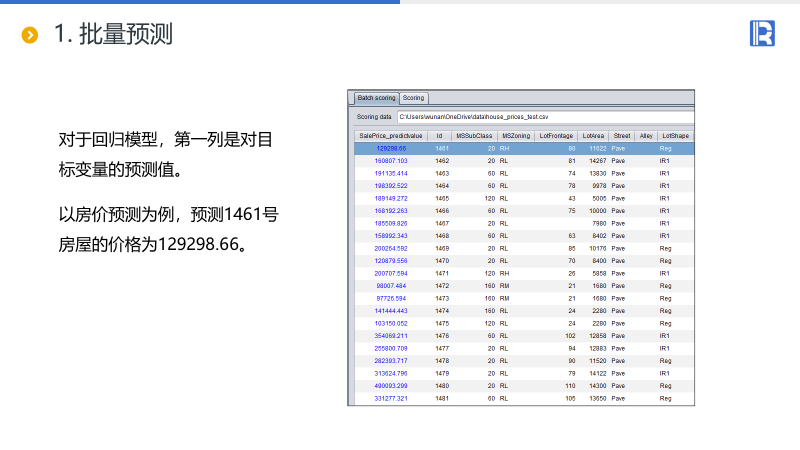Select the MSSubClass column header
Viewport: 800px width, 450px height.
click(x=474, y=135)
